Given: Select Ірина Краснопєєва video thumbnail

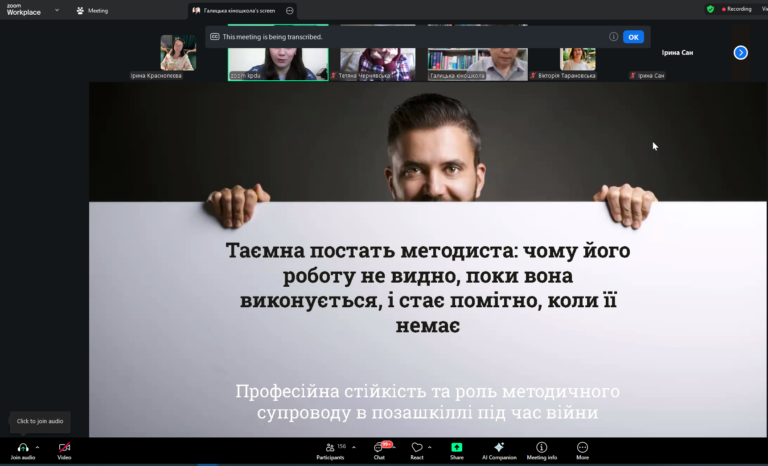Looking at the screenshot, I should pyautogui.click(x=178, y=52).
